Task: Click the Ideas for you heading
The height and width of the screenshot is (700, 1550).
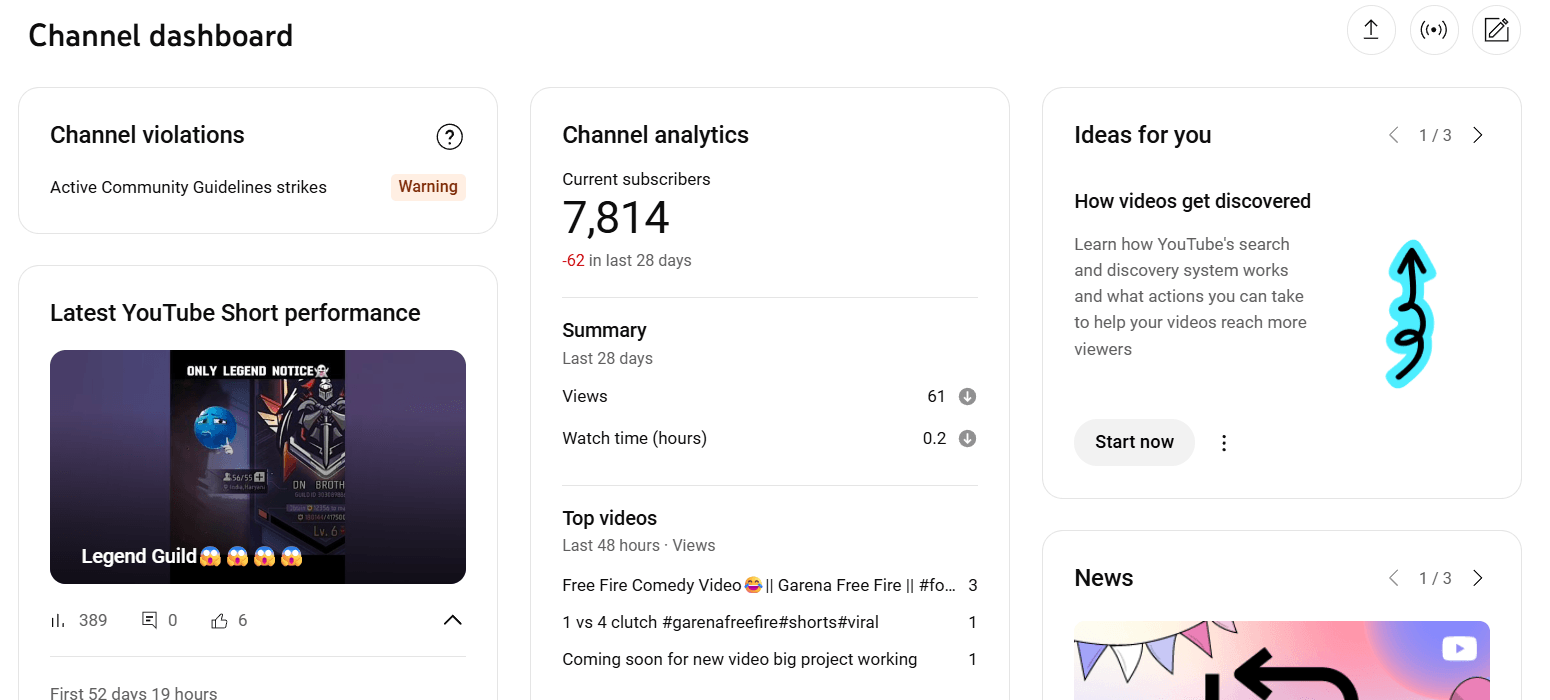Action: click(x=1142, y=136)
